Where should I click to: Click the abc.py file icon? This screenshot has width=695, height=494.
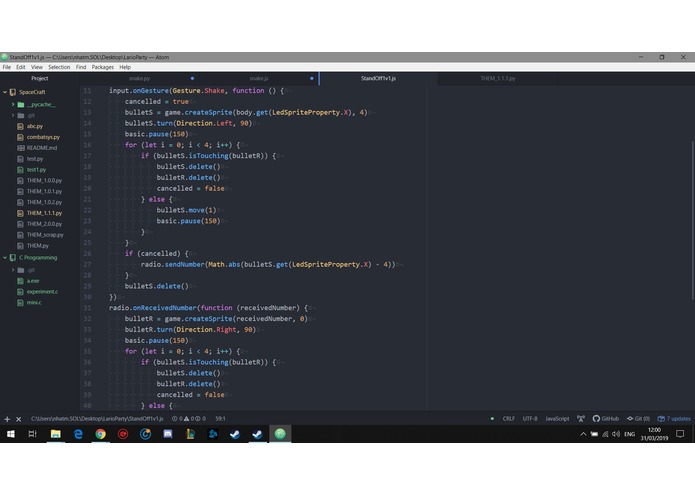pyautogui.click(x=20, y=126)
